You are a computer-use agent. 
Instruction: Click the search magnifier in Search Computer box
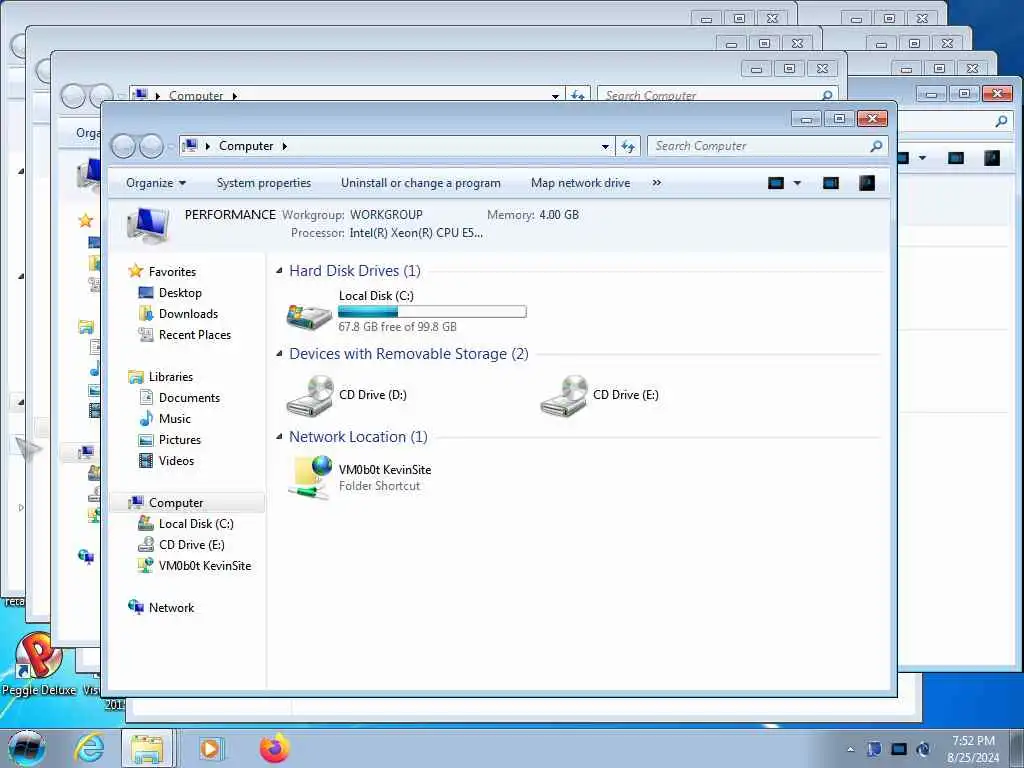pyautogui.click(x=876, y=146)
